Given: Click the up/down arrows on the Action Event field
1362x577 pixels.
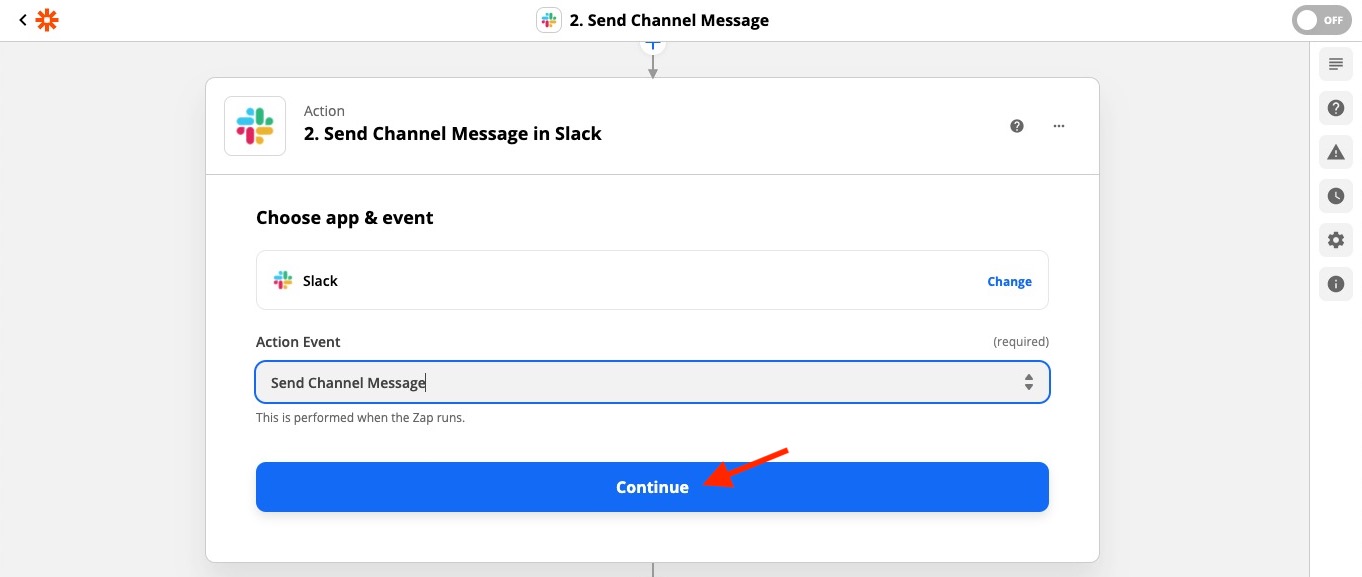Looking at the screenshot, I should point(1028,382).
